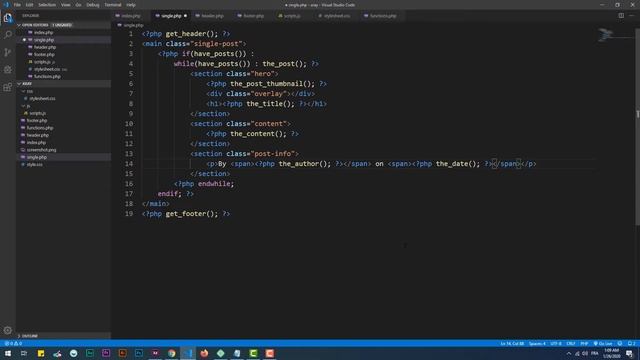The width and height of the screenshot is (640, 360).
Task: Switch to the index.php editor tab
Action: coord(131,16)
